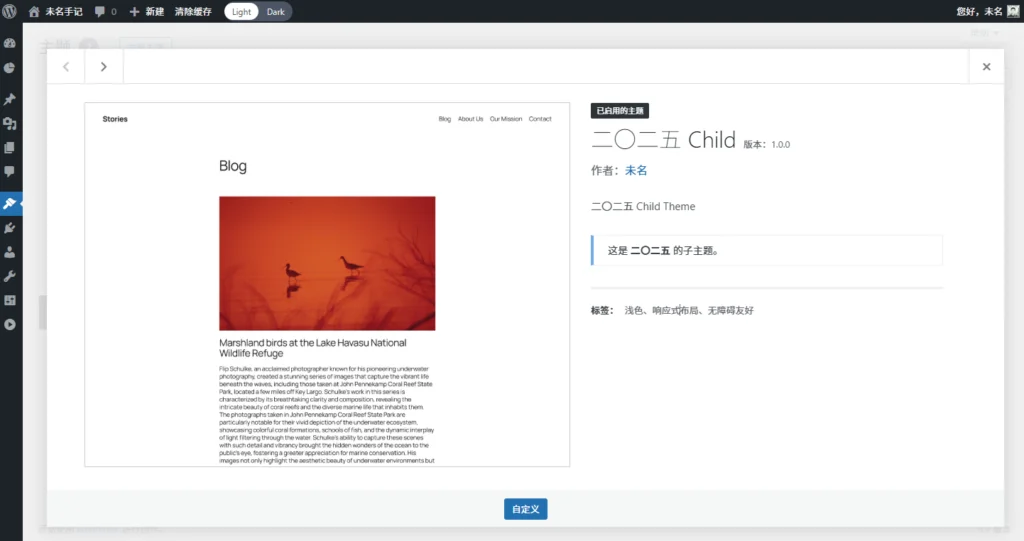Open Appearance paintbrush sidebar icon
The image size is (1024, 541).
click(x=10, y=203)
